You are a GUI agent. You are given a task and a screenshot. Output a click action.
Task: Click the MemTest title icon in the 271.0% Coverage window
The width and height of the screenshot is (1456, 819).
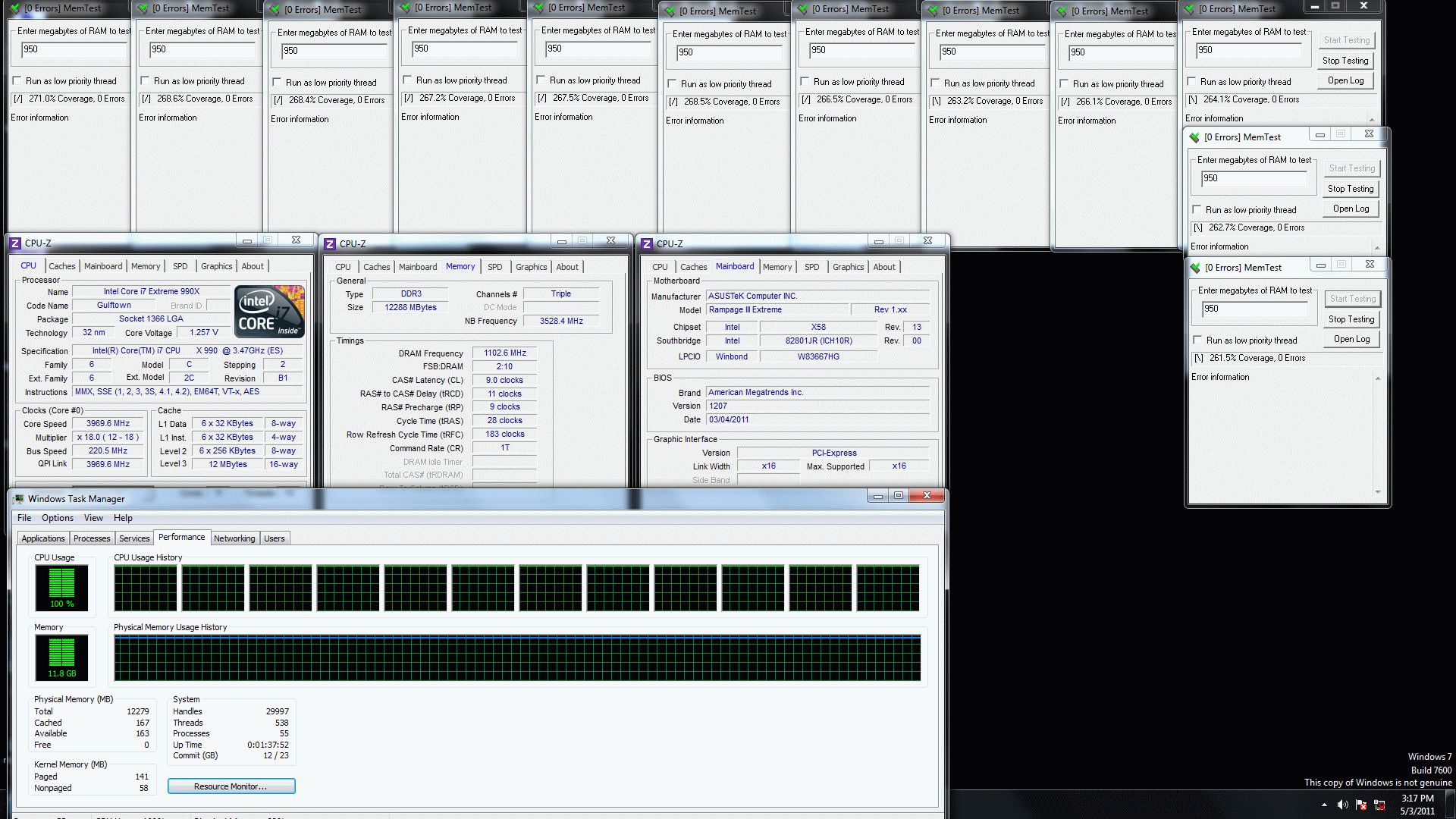tap(15, 8)
